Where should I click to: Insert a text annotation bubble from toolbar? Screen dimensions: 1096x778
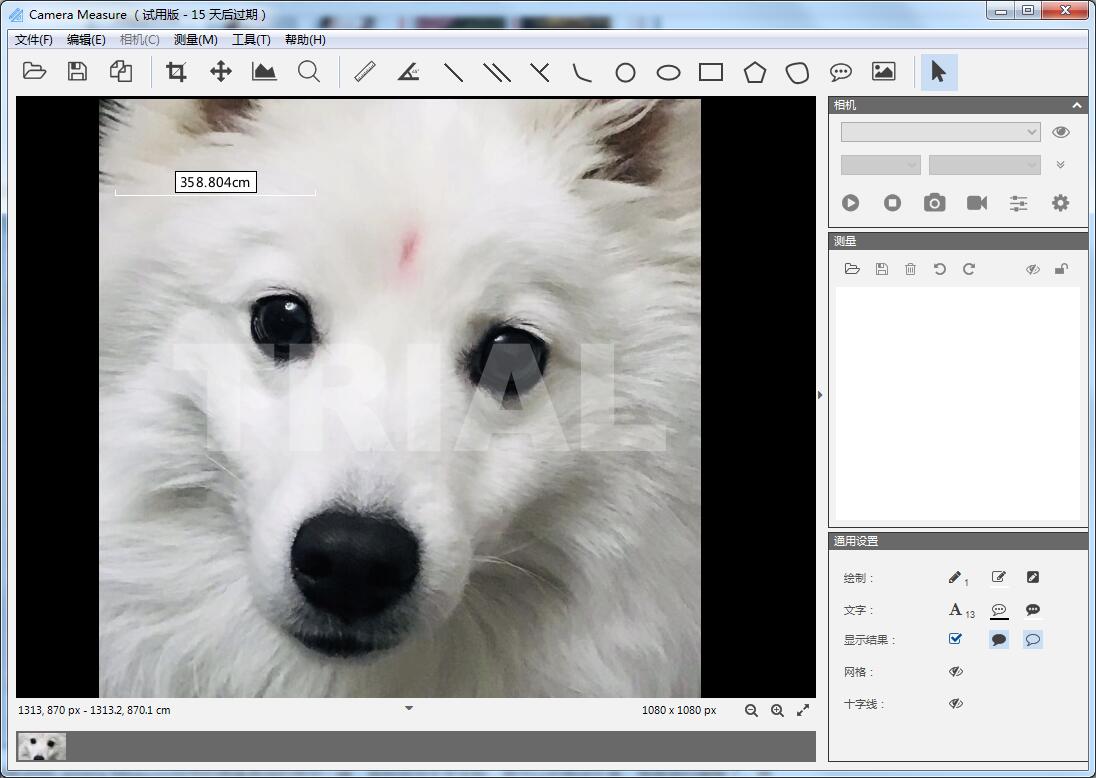[841, 72]
